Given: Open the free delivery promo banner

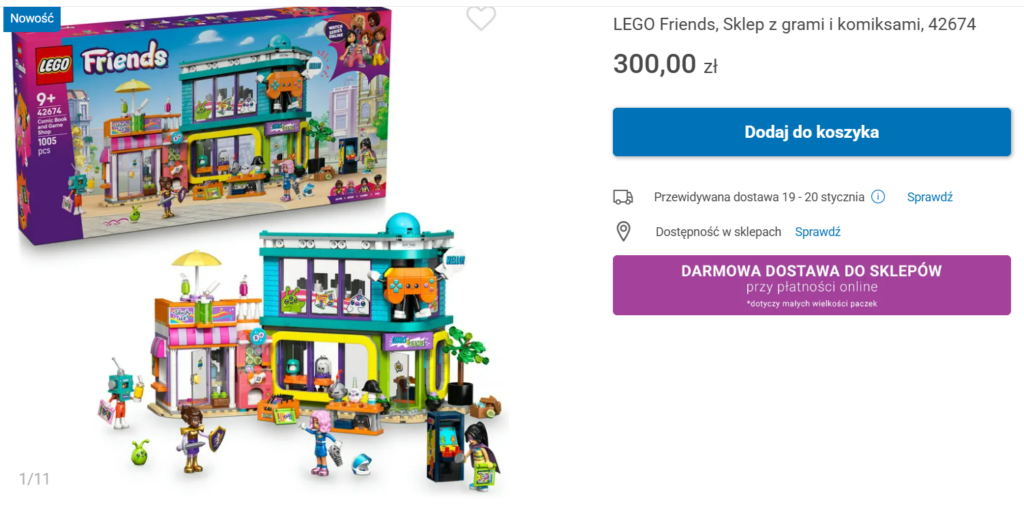Looking at the screenshot, I should point(812,285).
